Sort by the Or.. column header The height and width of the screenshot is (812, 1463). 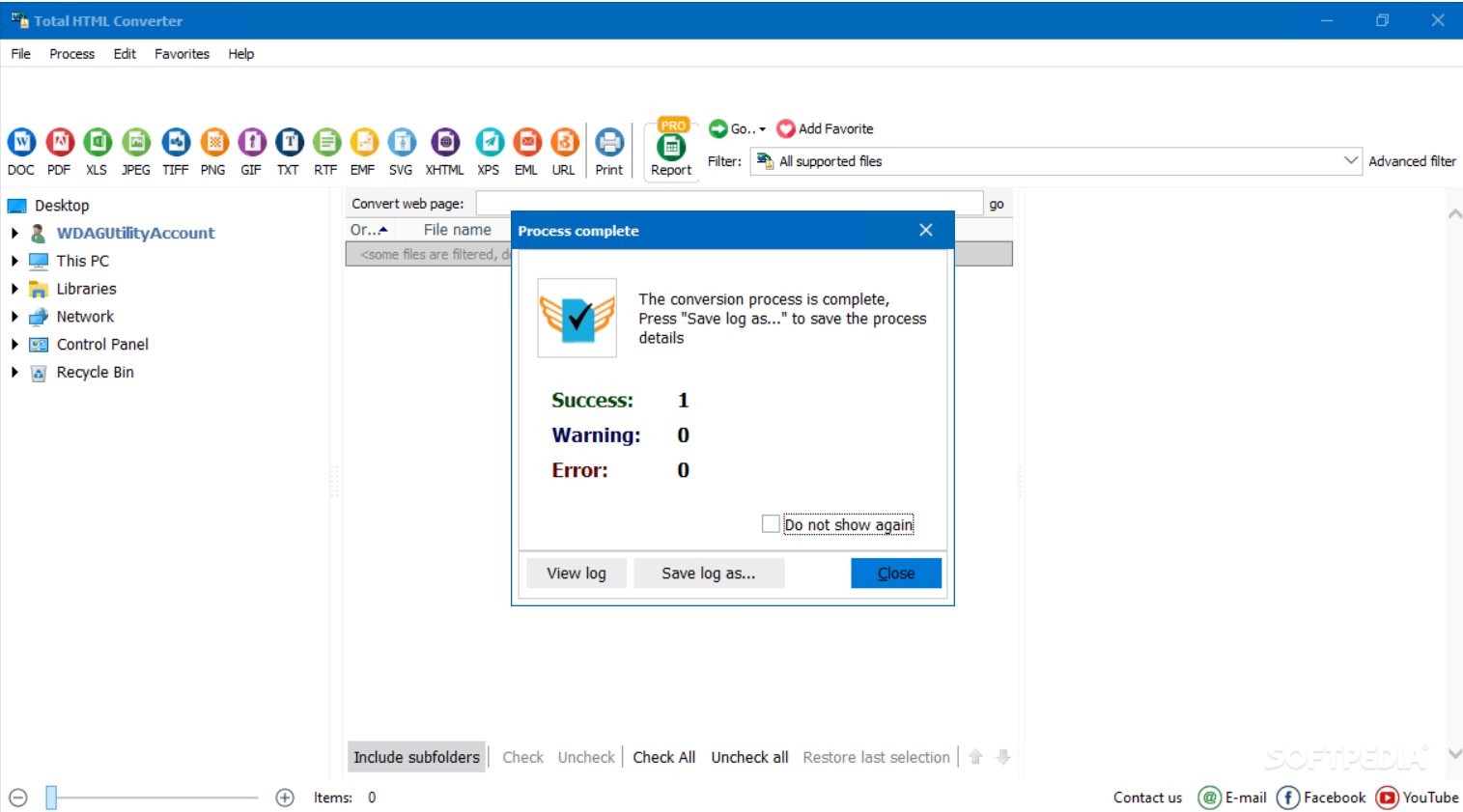(368, 230)
